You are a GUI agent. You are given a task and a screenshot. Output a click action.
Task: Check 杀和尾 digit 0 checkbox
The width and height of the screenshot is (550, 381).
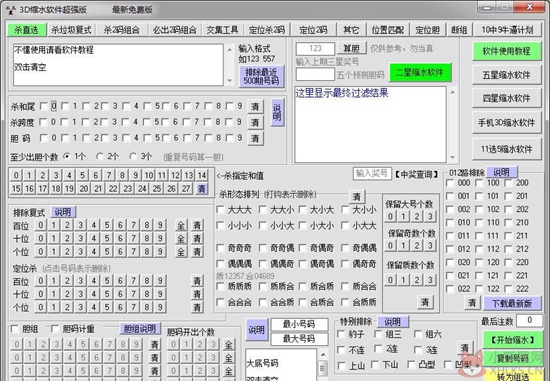point(44,106)
